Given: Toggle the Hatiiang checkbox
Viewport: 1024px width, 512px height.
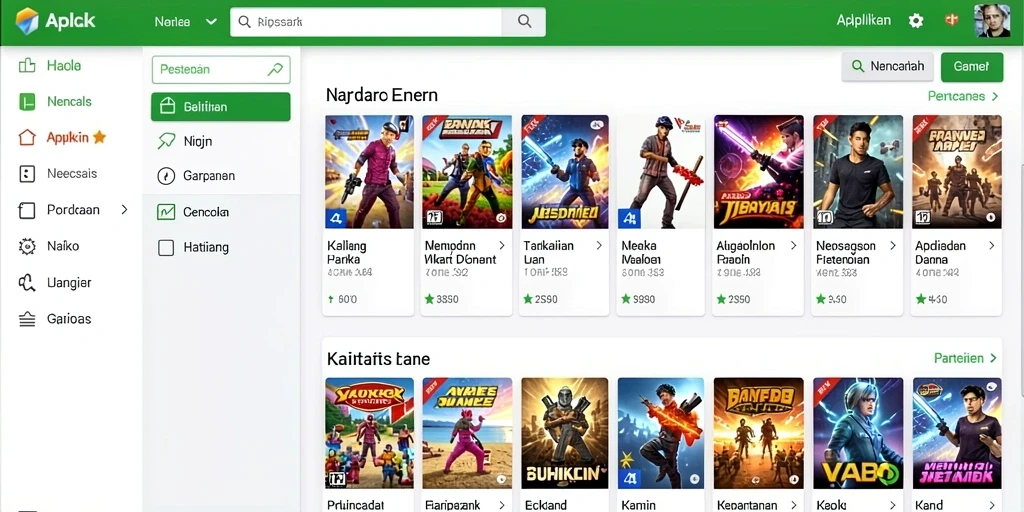Looking at the screenshot, I should point(167,248).
